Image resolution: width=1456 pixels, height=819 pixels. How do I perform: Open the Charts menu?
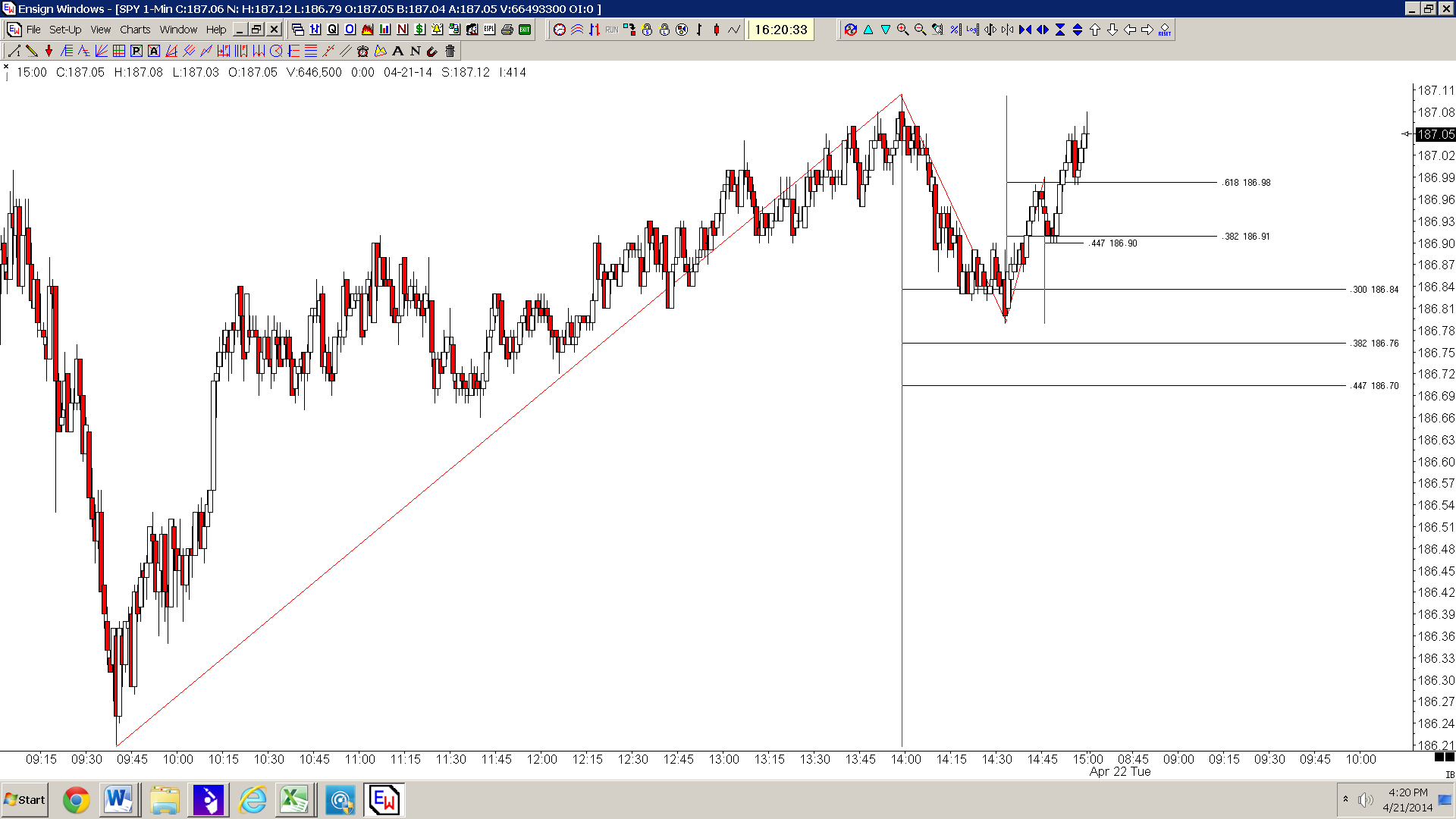click(x=135, y=30)
